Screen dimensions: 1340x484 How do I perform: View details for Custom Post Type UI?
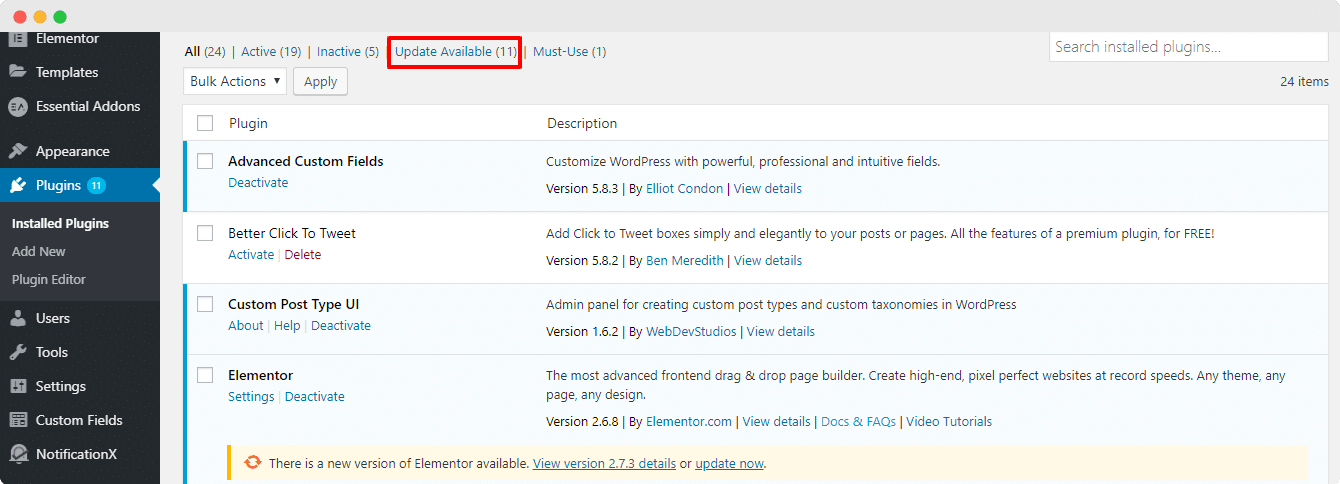click(x=781, y=332)
